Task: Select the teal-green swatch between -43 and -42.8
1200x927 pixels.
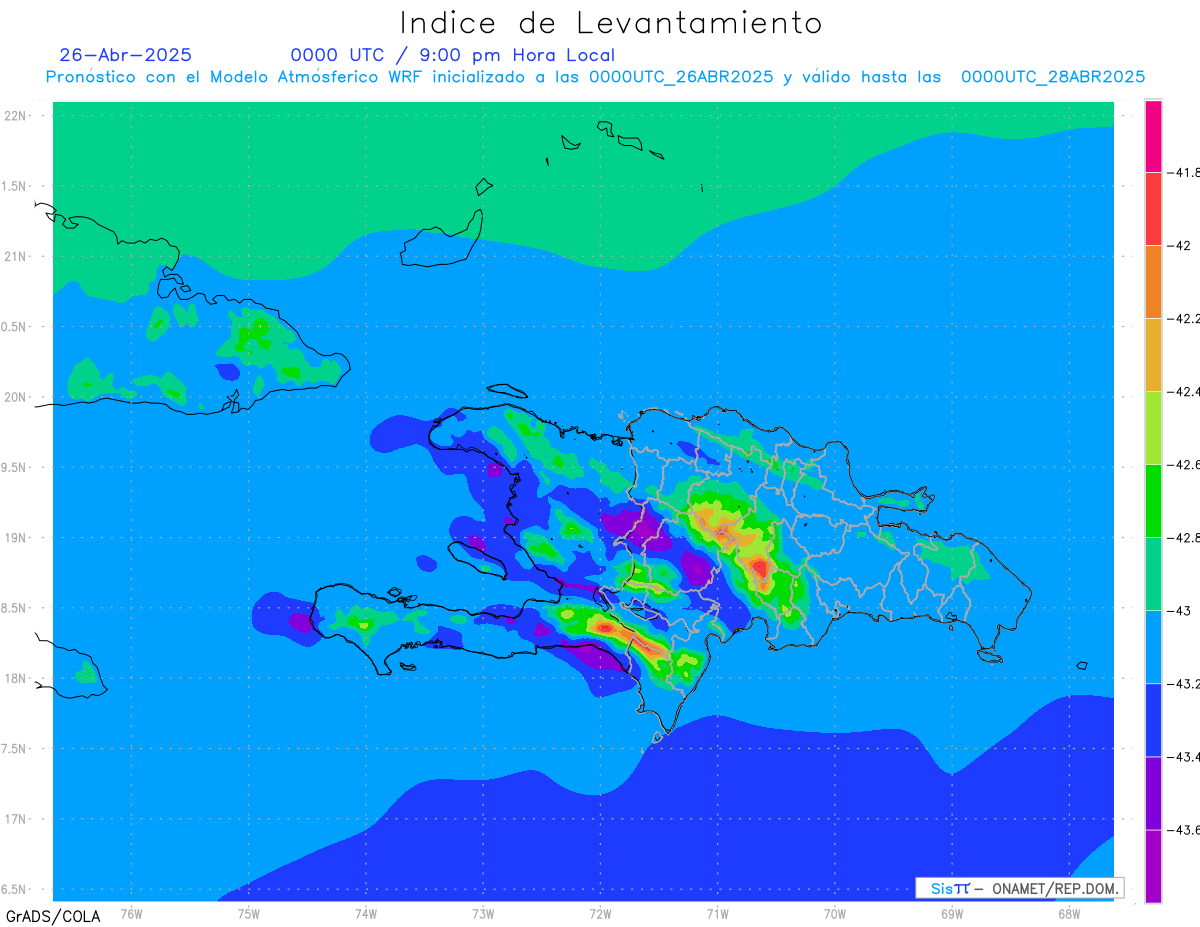Action: 1153,574
